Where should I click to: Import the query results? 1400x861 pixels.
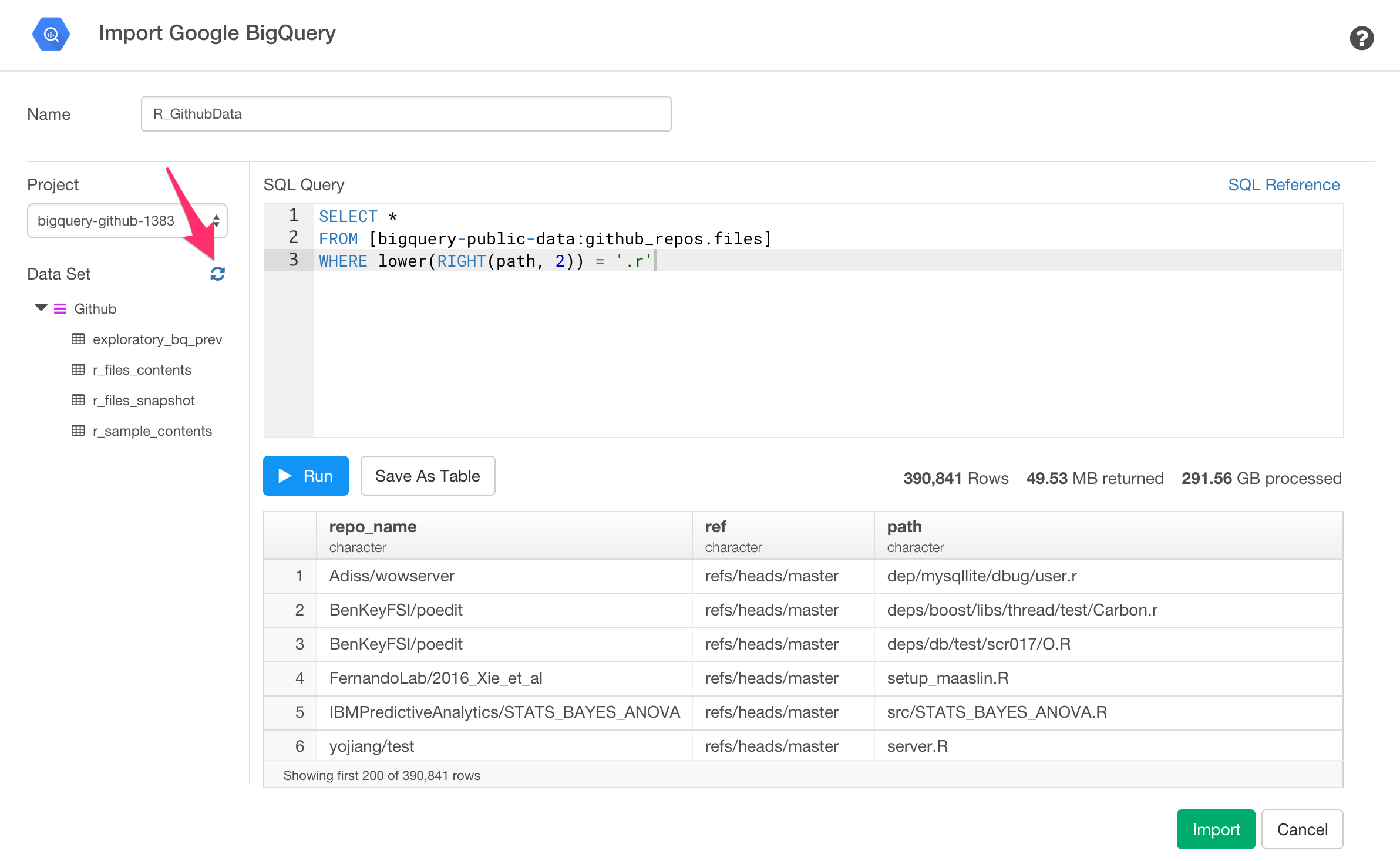point(1216,829)
